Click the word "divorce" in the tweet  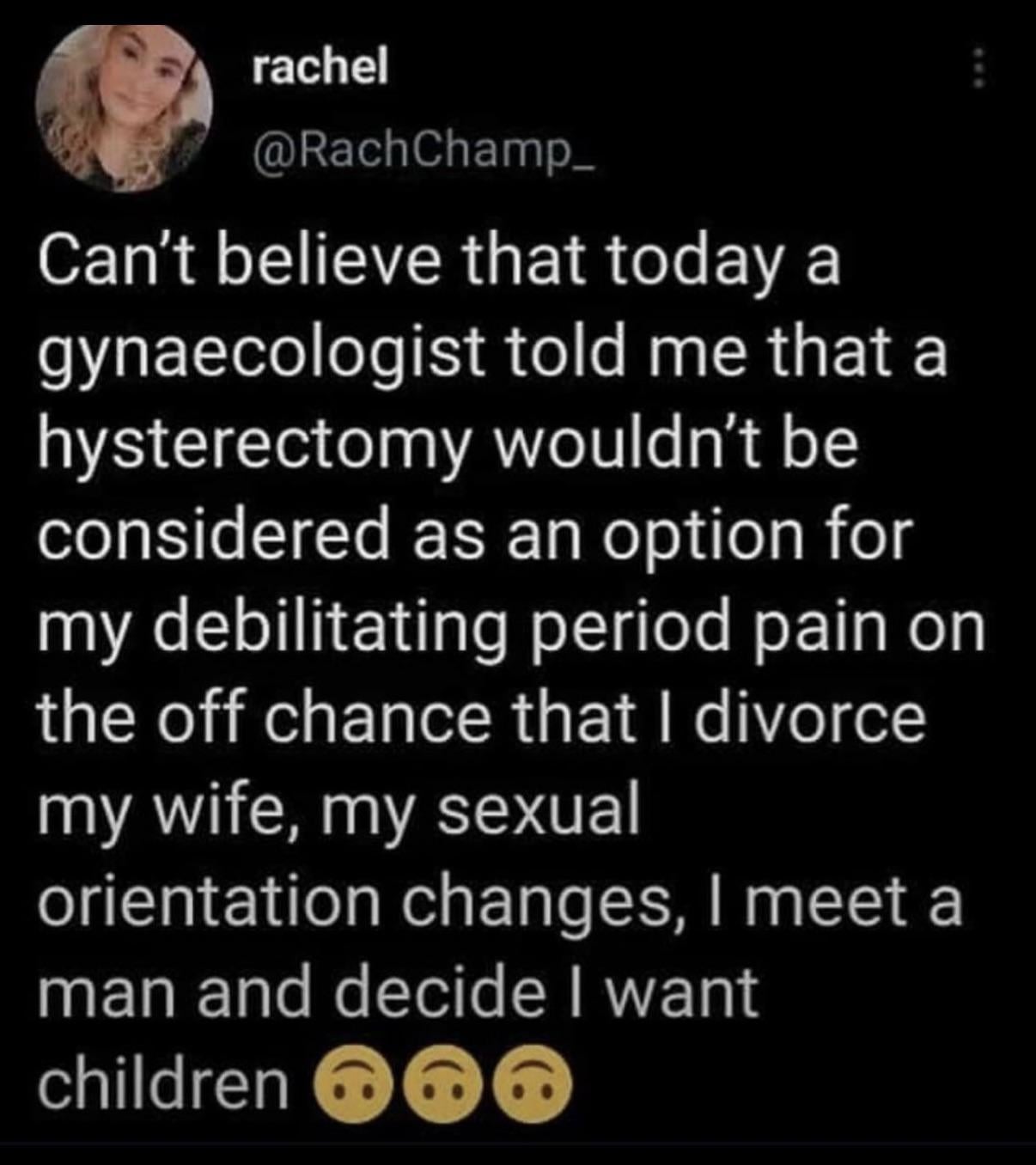pos(811,718)
